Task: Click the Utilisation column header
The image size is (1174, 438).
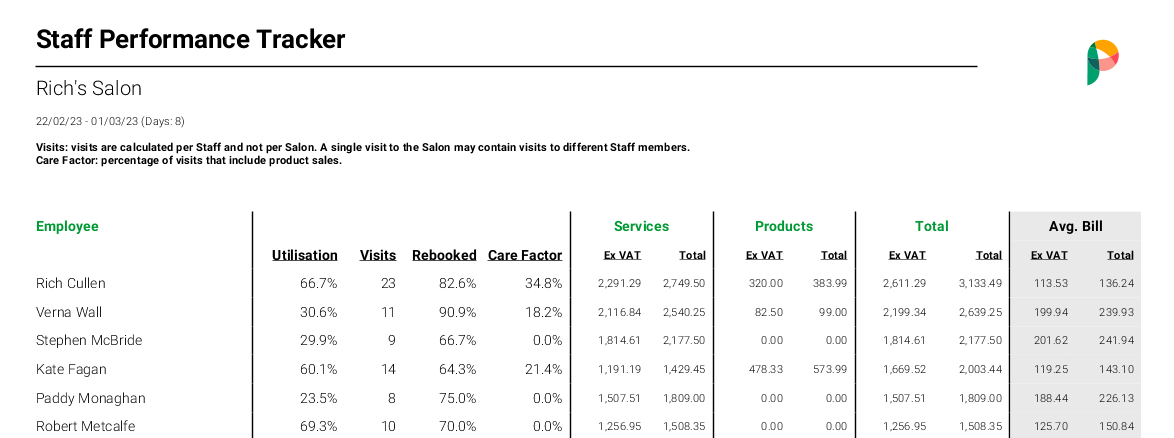Action: coord(304,255)
